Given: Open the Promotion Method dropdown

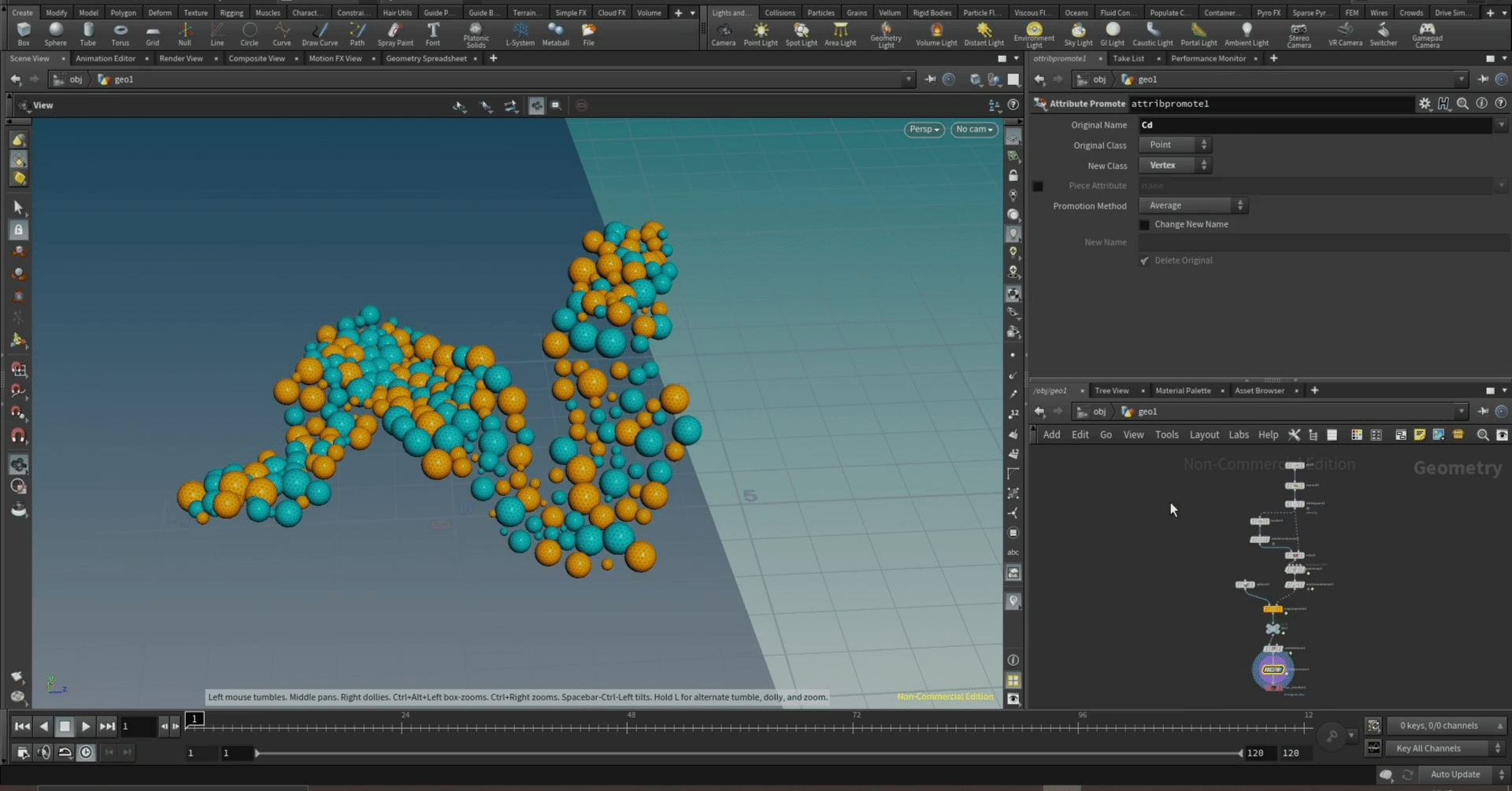Looking at the screenshot, I should [1194, 205].
